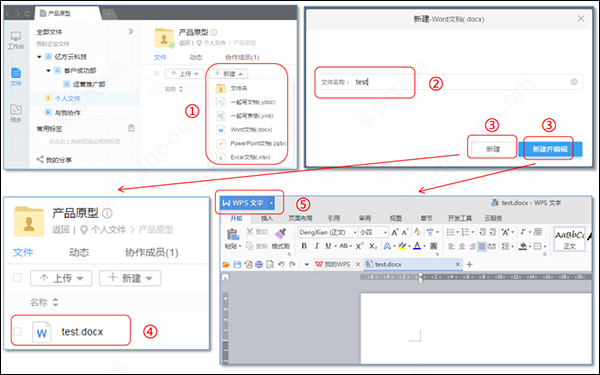Open the quick access toolbar customize arrow
Screen dimensions: 600x375
coord(307,264)
